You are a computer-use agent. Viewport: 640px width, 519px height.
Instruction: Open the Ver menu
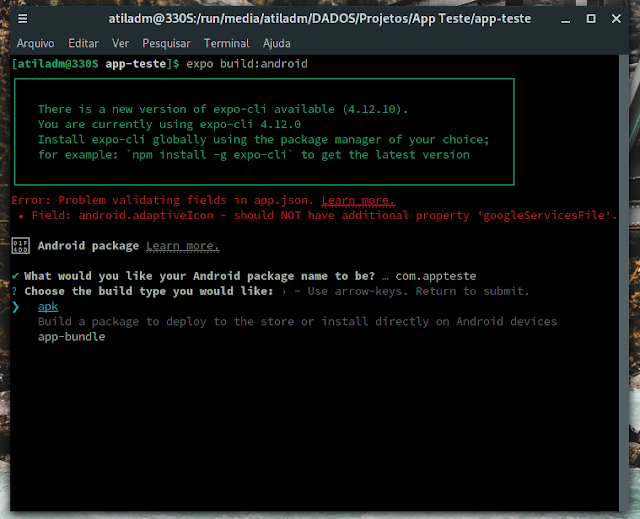[x=120, y=43]
